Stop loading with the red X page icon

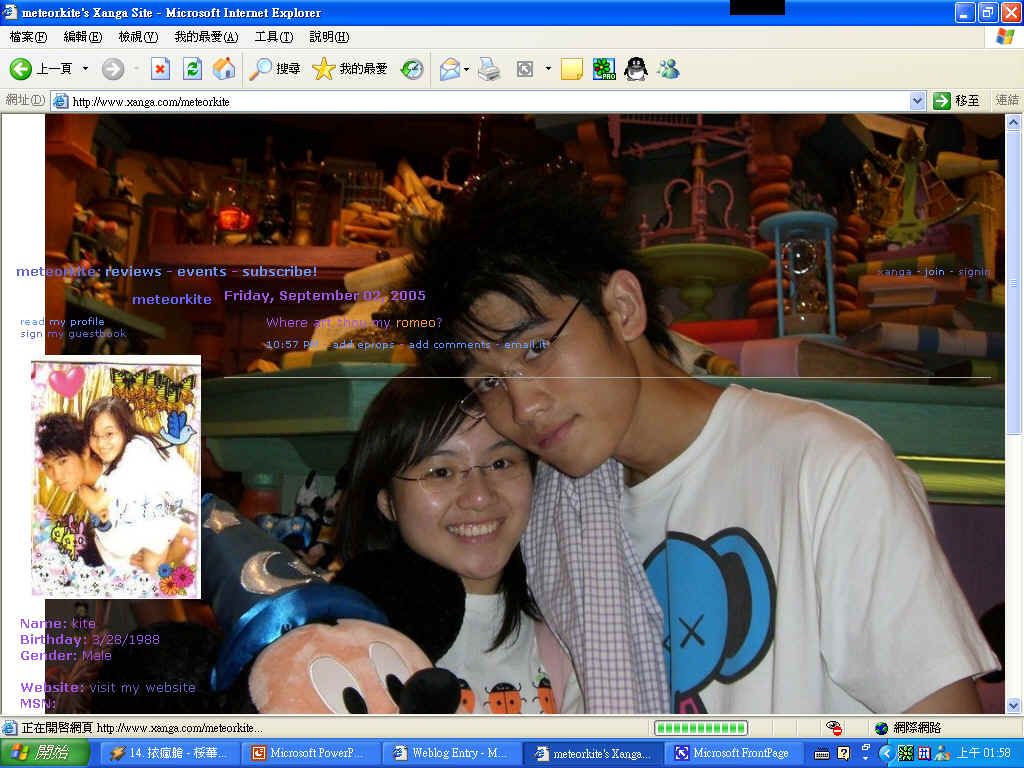(160, 69)
